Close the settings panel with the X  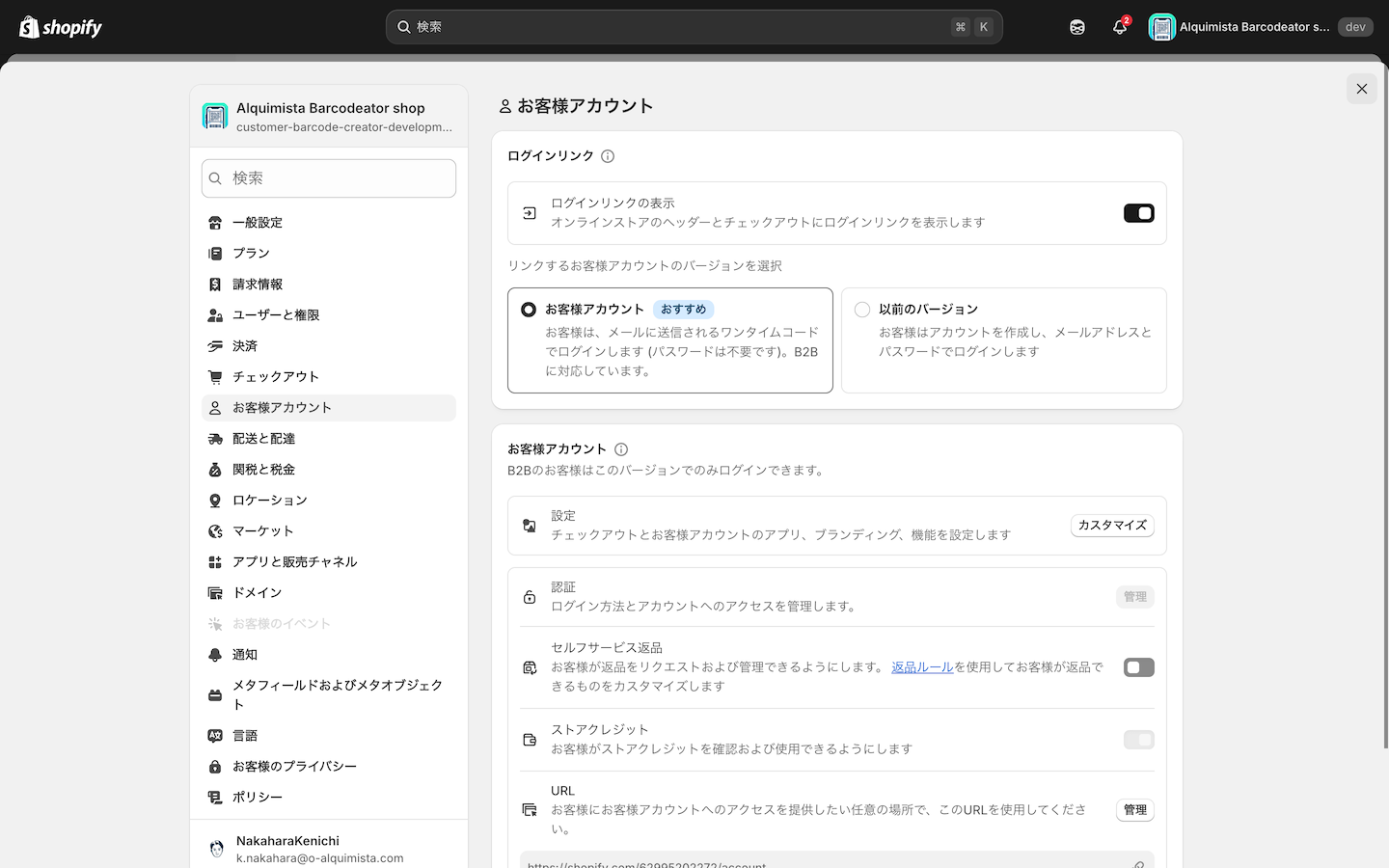point(1361,89)
